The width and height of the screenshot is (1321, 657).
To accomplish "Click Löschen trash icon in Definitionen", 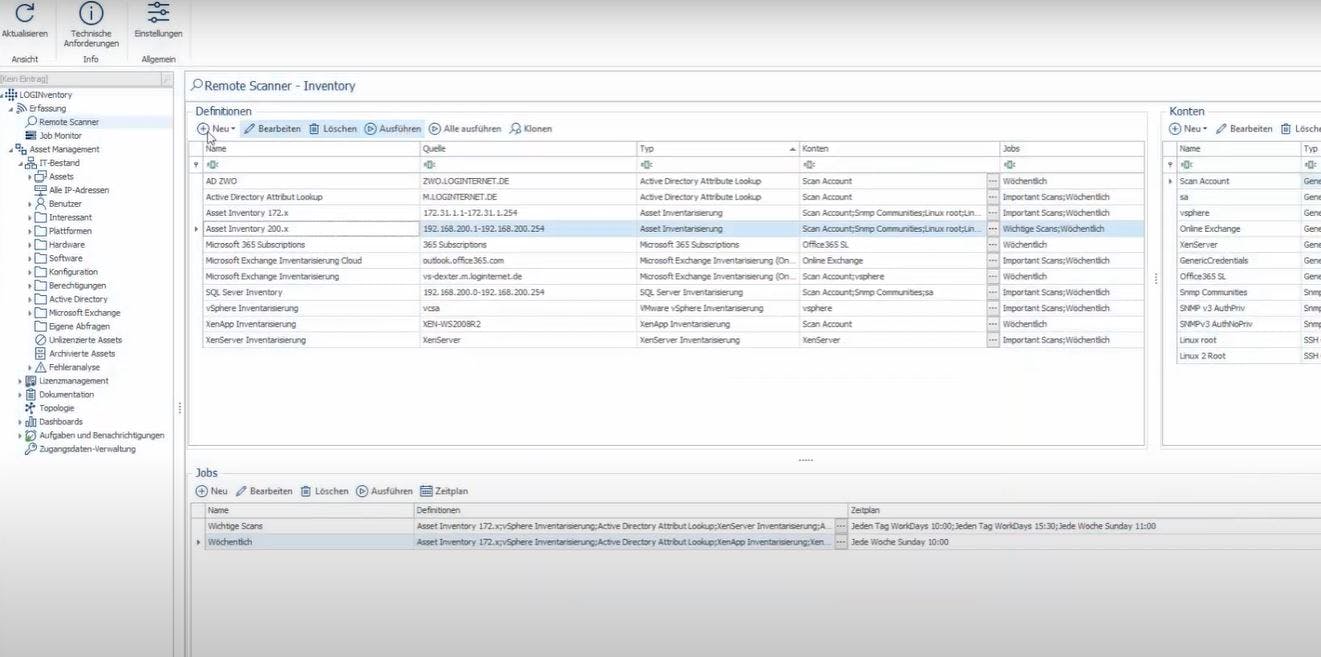I will click(x=332, y=129).
